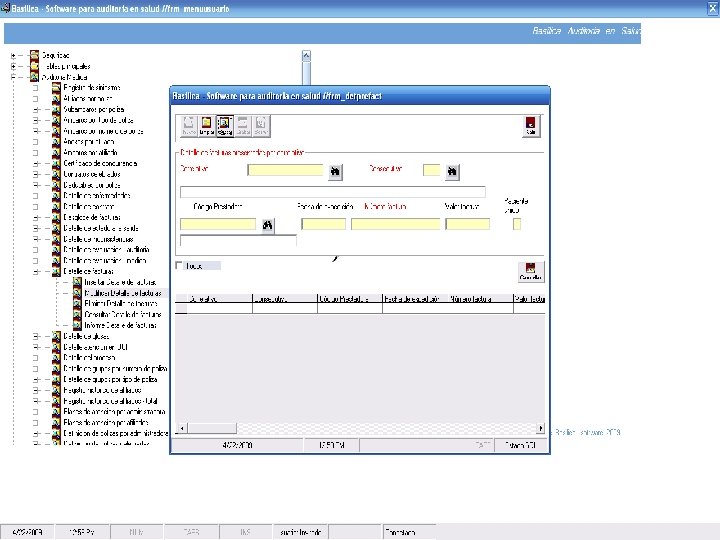Click the Consultar button with icon

tap(531, 271)
